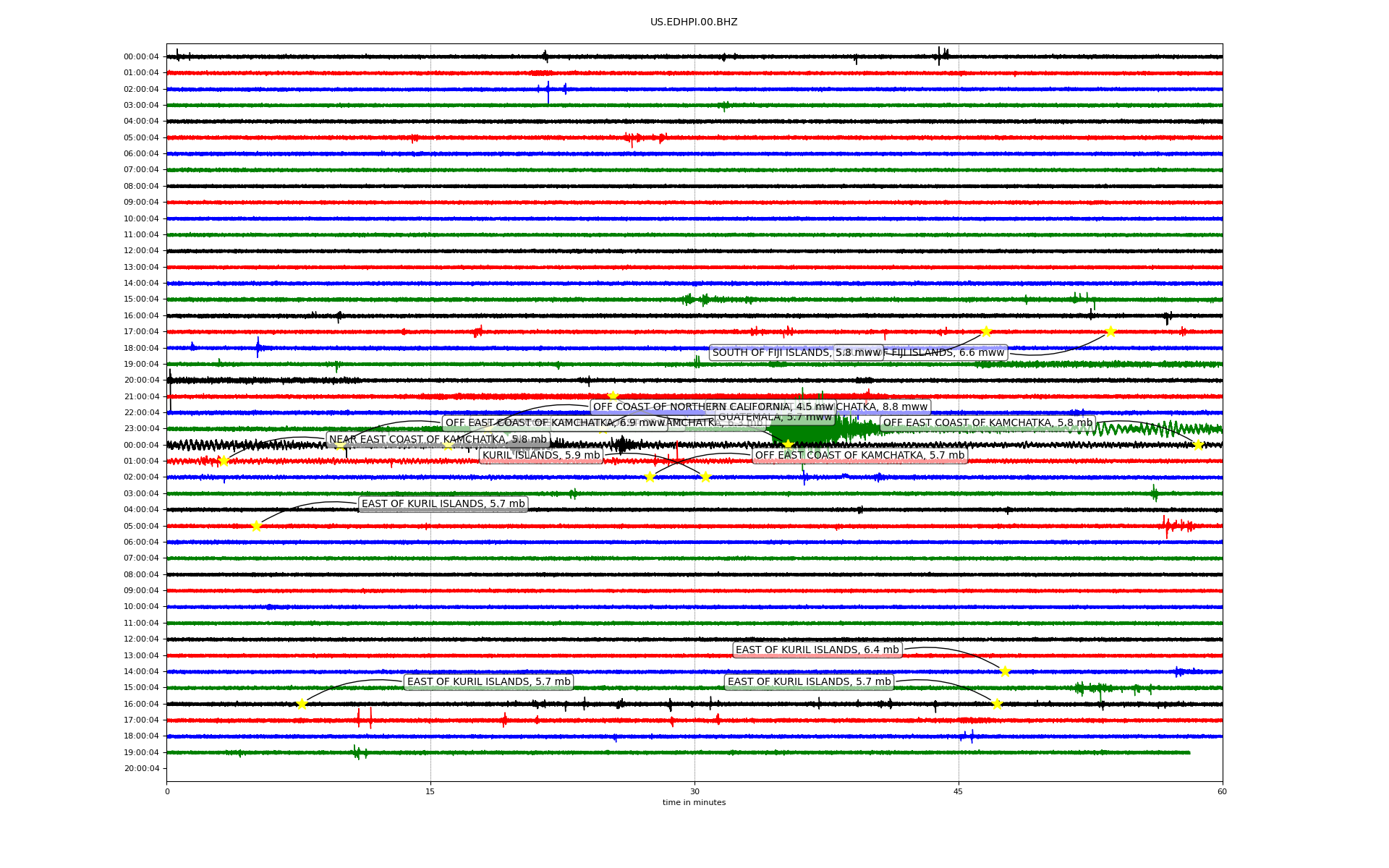Click the x-axis label "time in minutes"
This screenshot has height=868, width=1389.
point(694,802)
